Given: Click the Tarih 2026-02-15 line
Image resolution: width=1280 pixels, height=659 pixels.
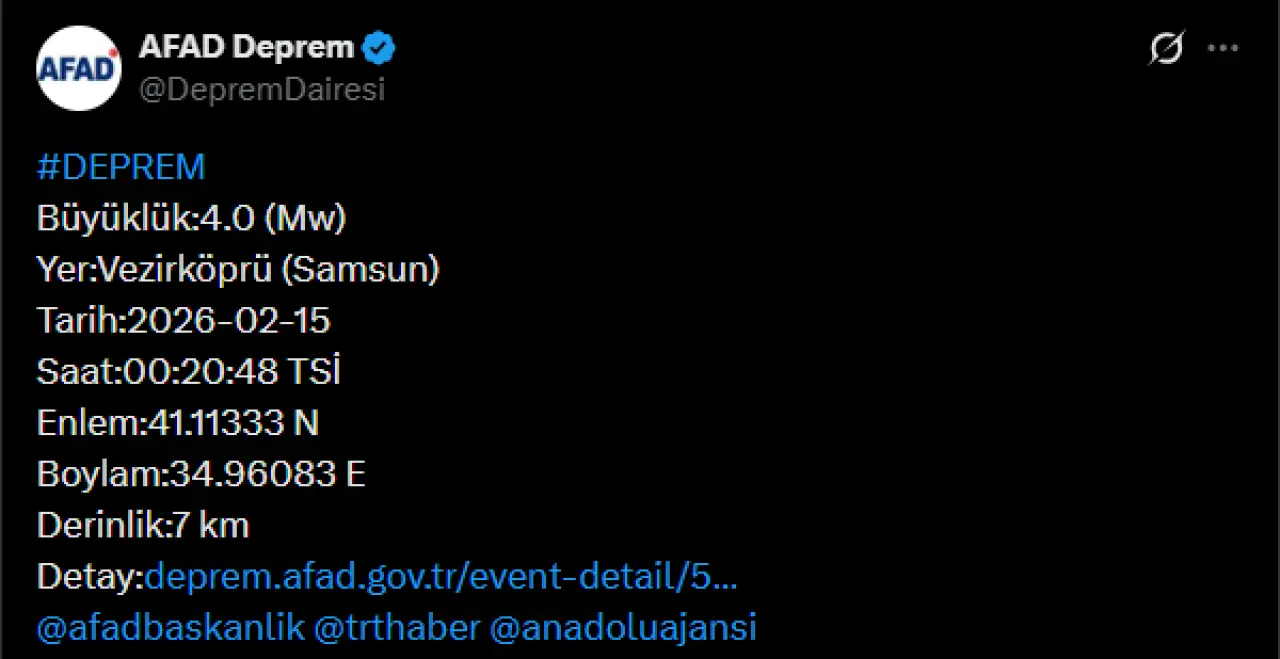Looking at the screenshot, I should [x=184, y=321].
